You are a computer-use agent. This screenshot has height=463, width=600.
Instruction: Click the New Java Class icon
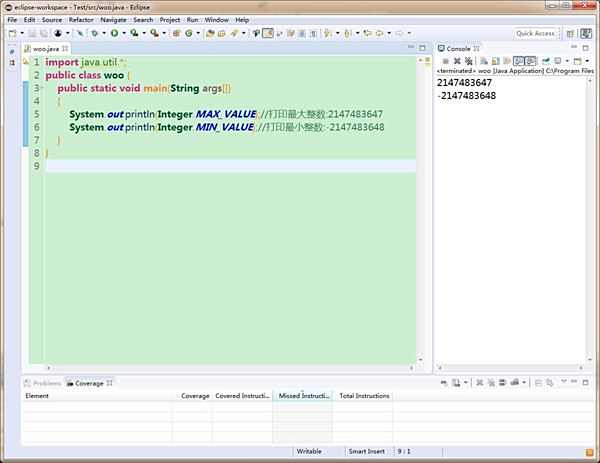pos(189,34)
